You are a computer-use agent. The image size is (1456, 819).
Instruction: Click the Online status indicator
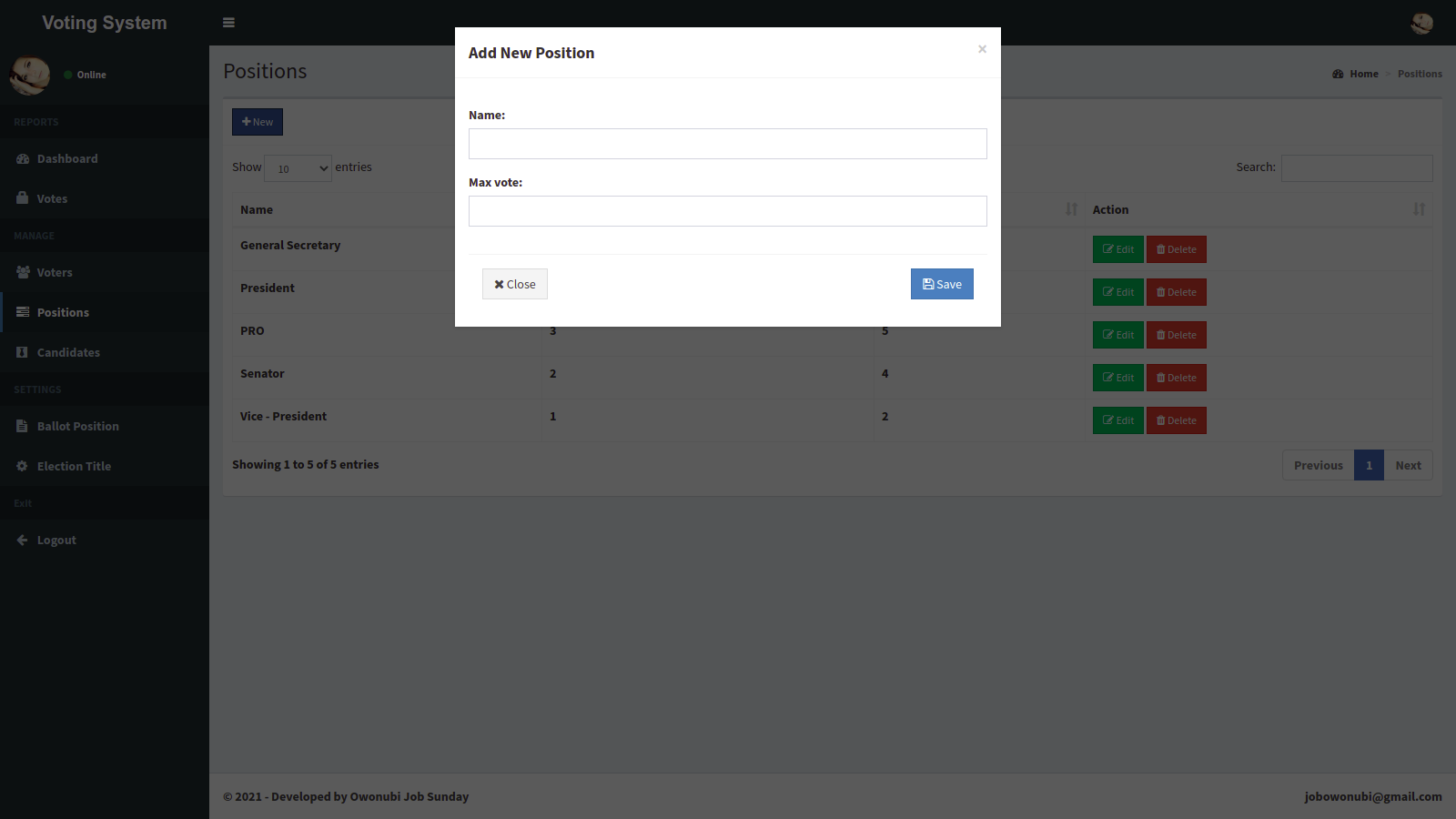86,75
